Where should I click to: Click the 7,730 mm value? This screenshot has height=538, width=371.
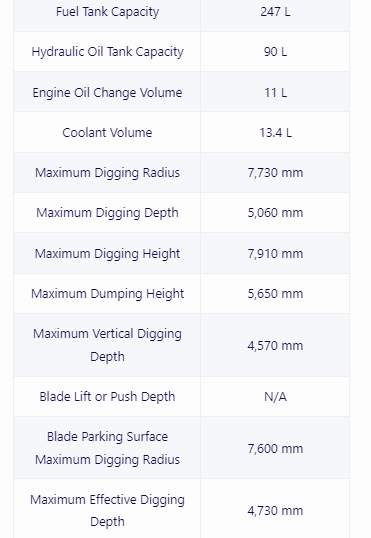tap(275, 173)
